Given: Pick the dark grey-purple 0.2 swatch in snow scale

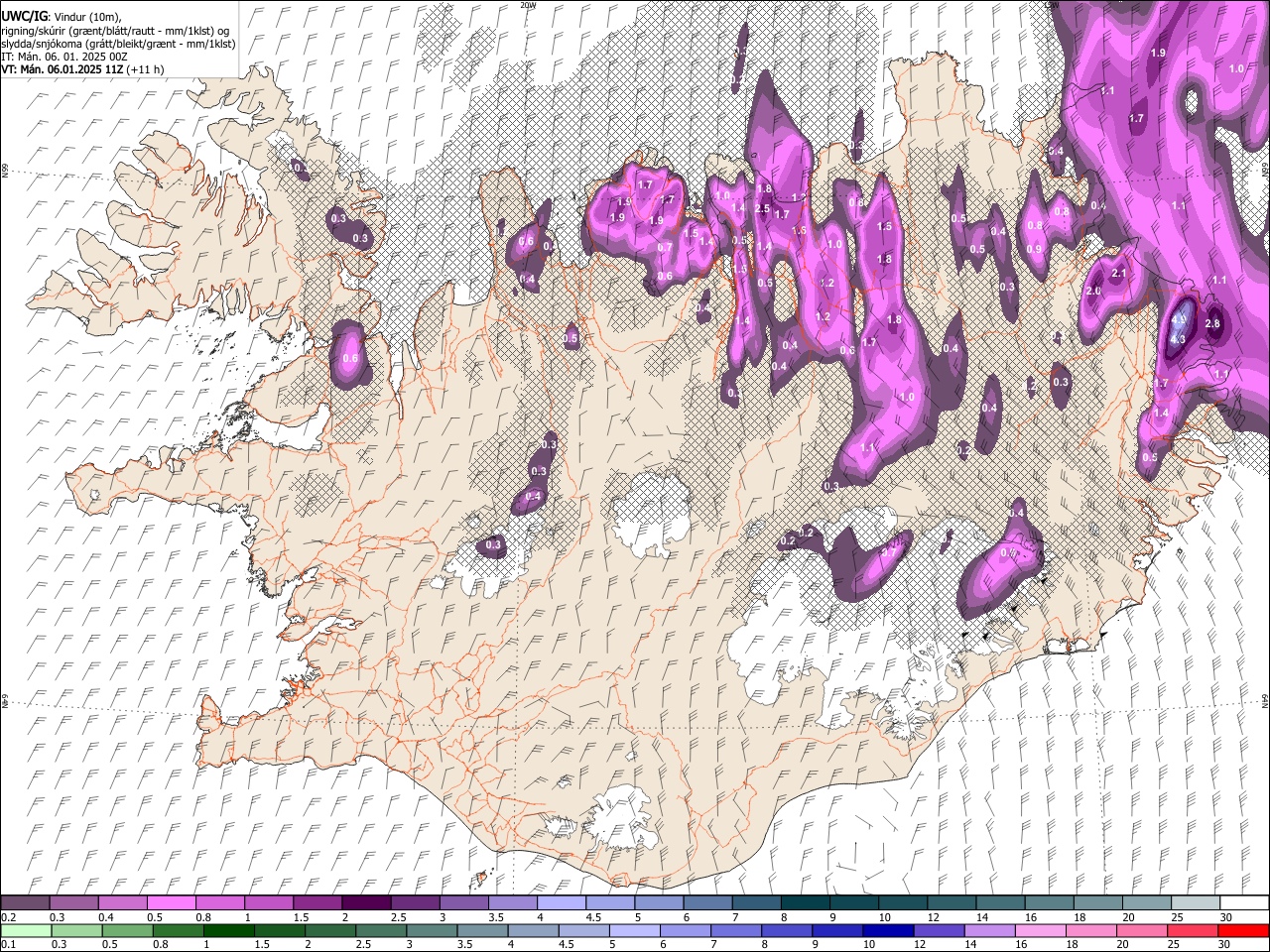Looking at the screenshot, I should [x=26, y=902].
